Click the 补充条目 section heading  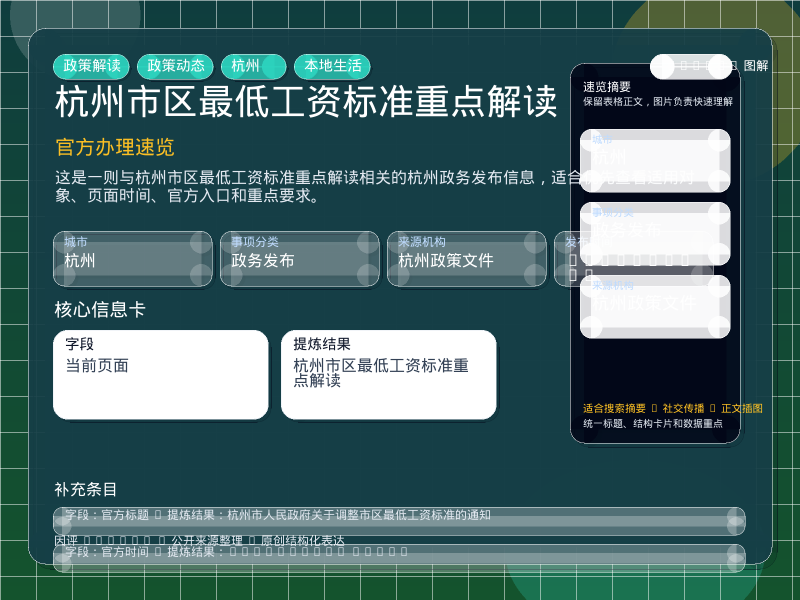click(x=86, y=489)
